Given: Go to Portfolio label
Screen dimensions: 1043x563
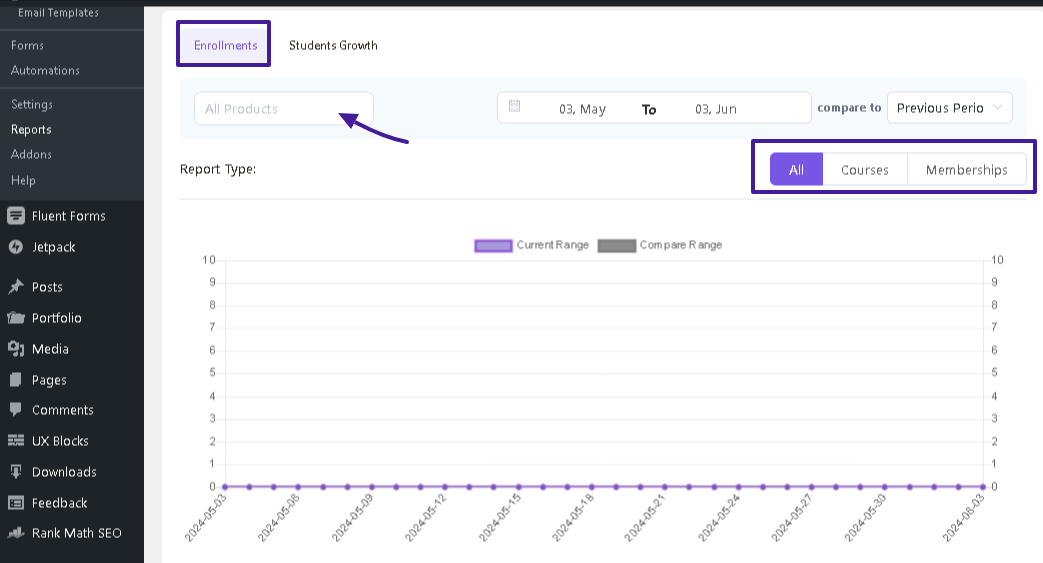Looking at the screenshot, I should click(57, 317).
